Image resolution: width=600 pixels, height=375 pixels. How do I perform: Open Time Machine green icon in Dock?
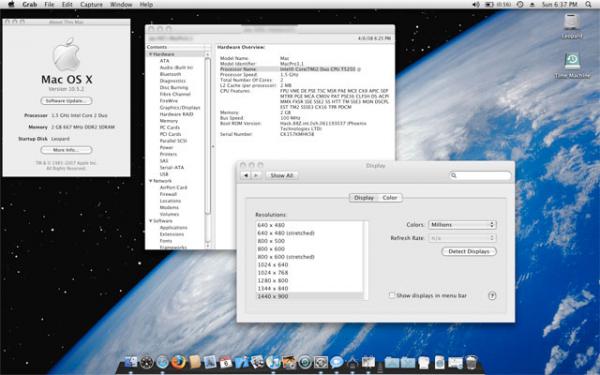coord(305,362)
